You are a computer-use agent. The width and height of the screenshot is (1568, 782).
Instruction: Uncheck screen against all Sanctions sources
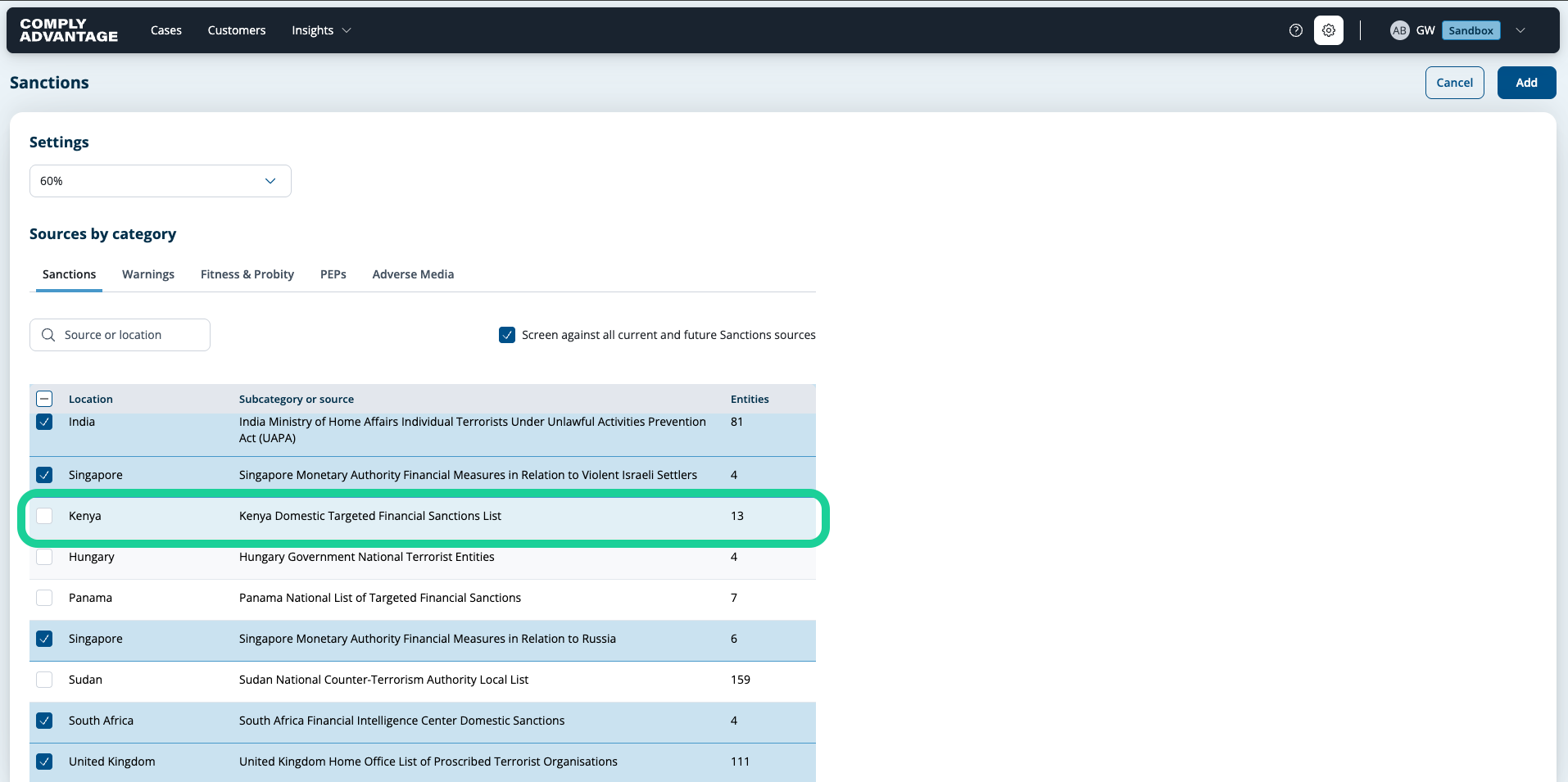tap(507, 335)
